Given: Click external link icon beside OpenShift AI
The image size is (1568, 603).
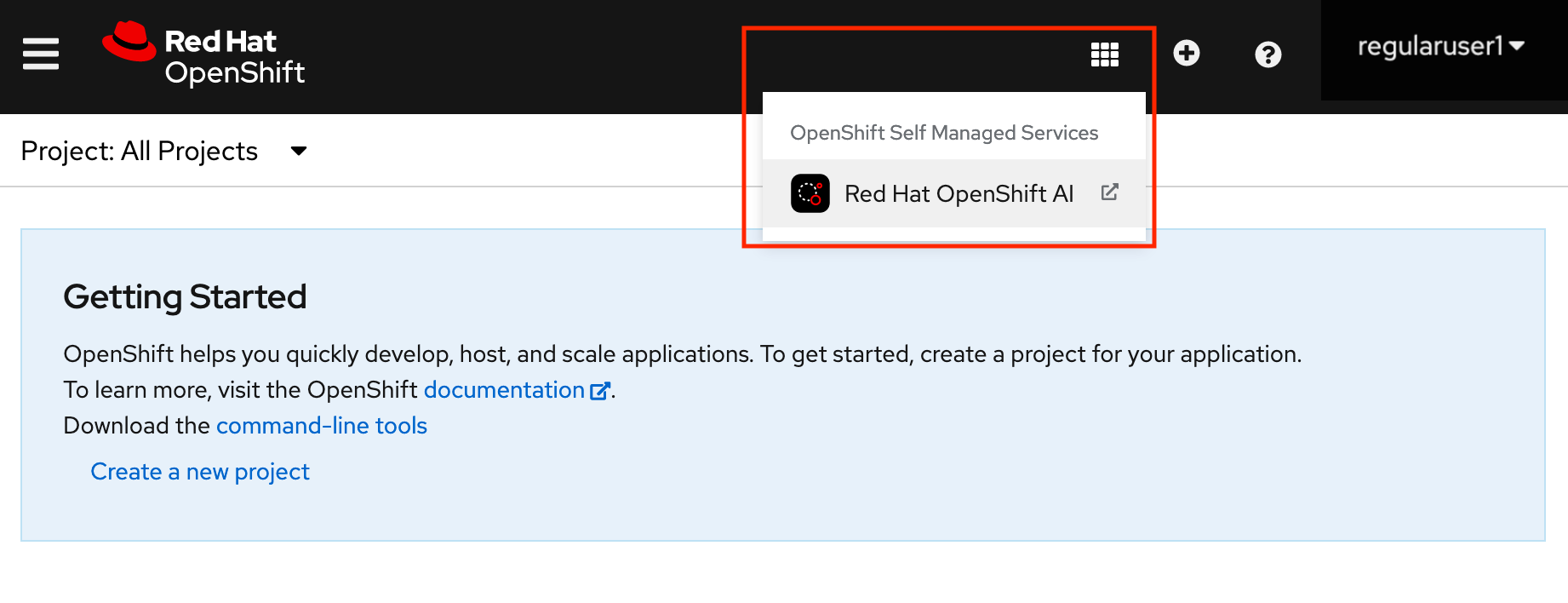Looking at the screenshot, I should click(1109, 192).
